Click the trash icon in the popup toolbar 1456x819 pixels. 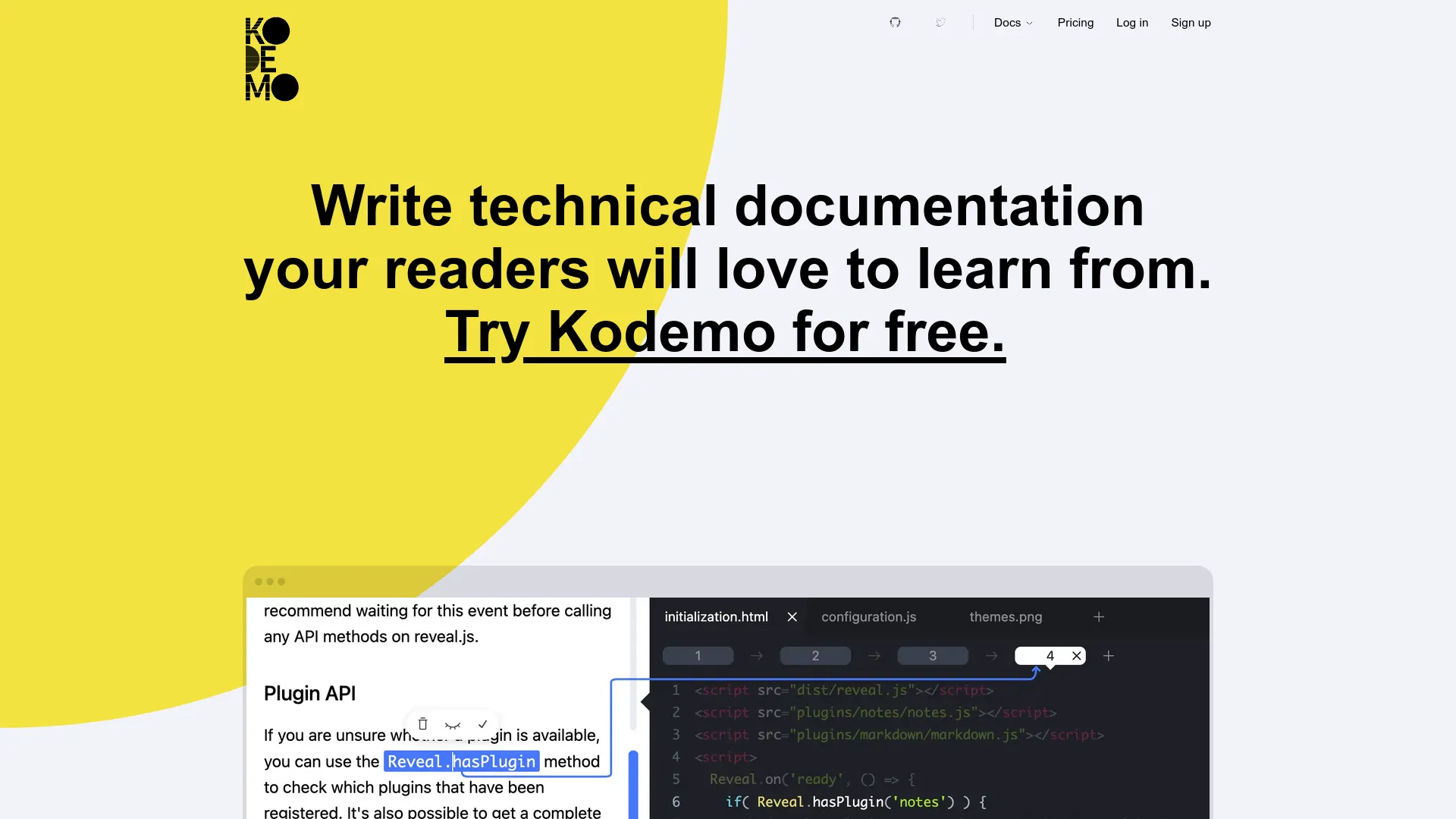[x=422, y=724]
